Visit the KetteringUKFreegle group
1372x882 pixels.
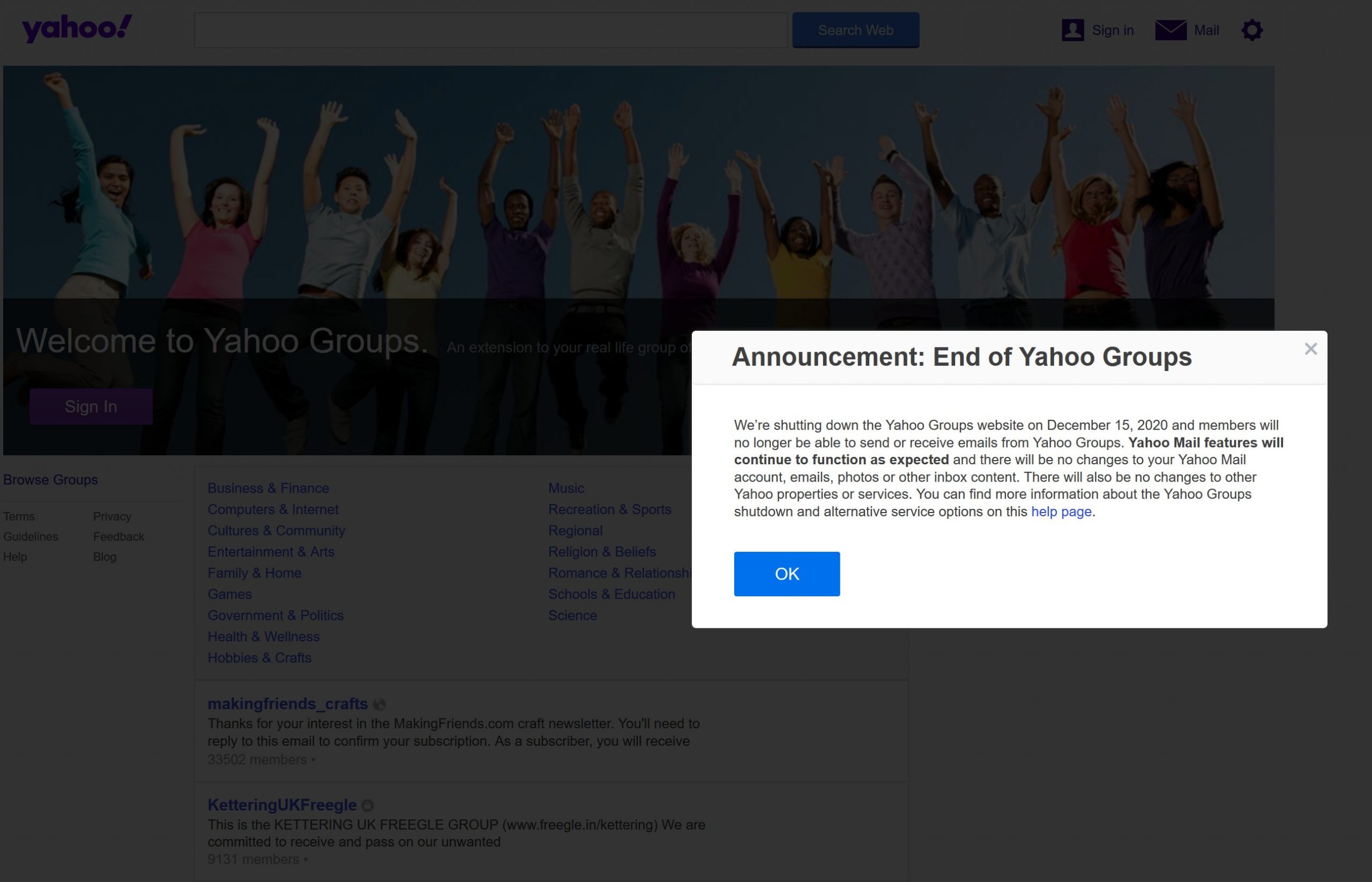tap(281, 805)
